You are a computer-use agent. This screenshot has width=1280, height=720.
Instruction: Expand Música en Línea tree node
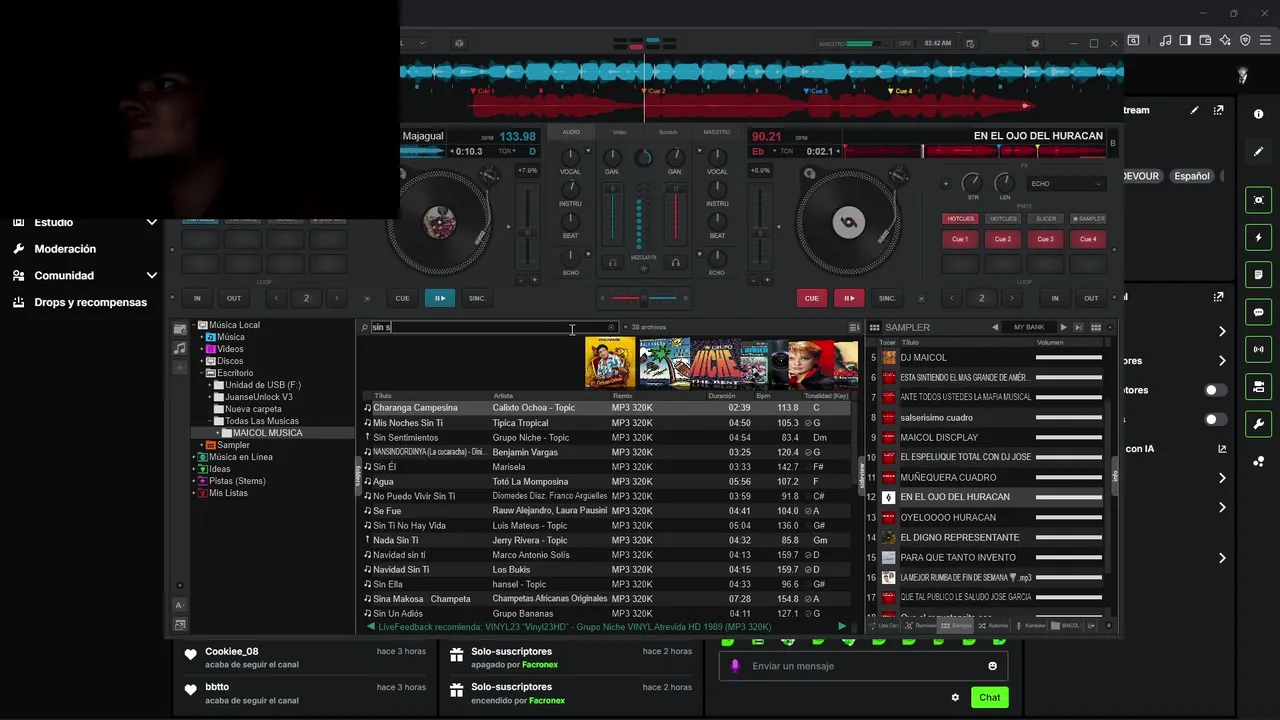point(193,457)
